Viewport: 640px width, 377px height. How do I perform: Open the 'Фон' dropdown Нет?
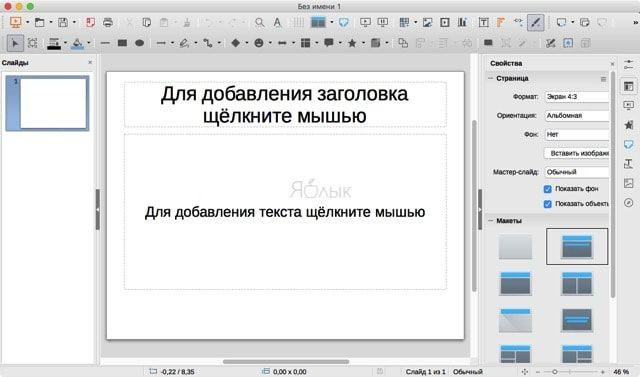tap(577, 134)
